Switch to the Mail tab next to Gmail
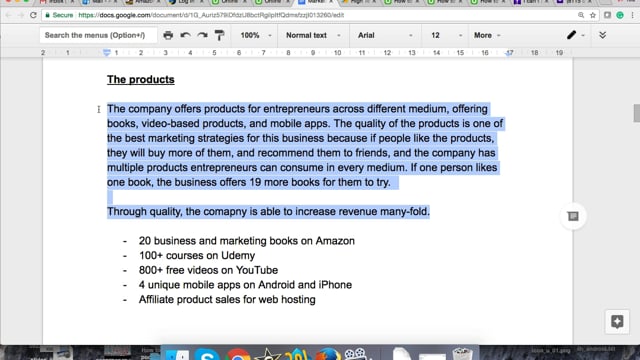The height and width of the screenshot is (360, 640). coord(99,2)
